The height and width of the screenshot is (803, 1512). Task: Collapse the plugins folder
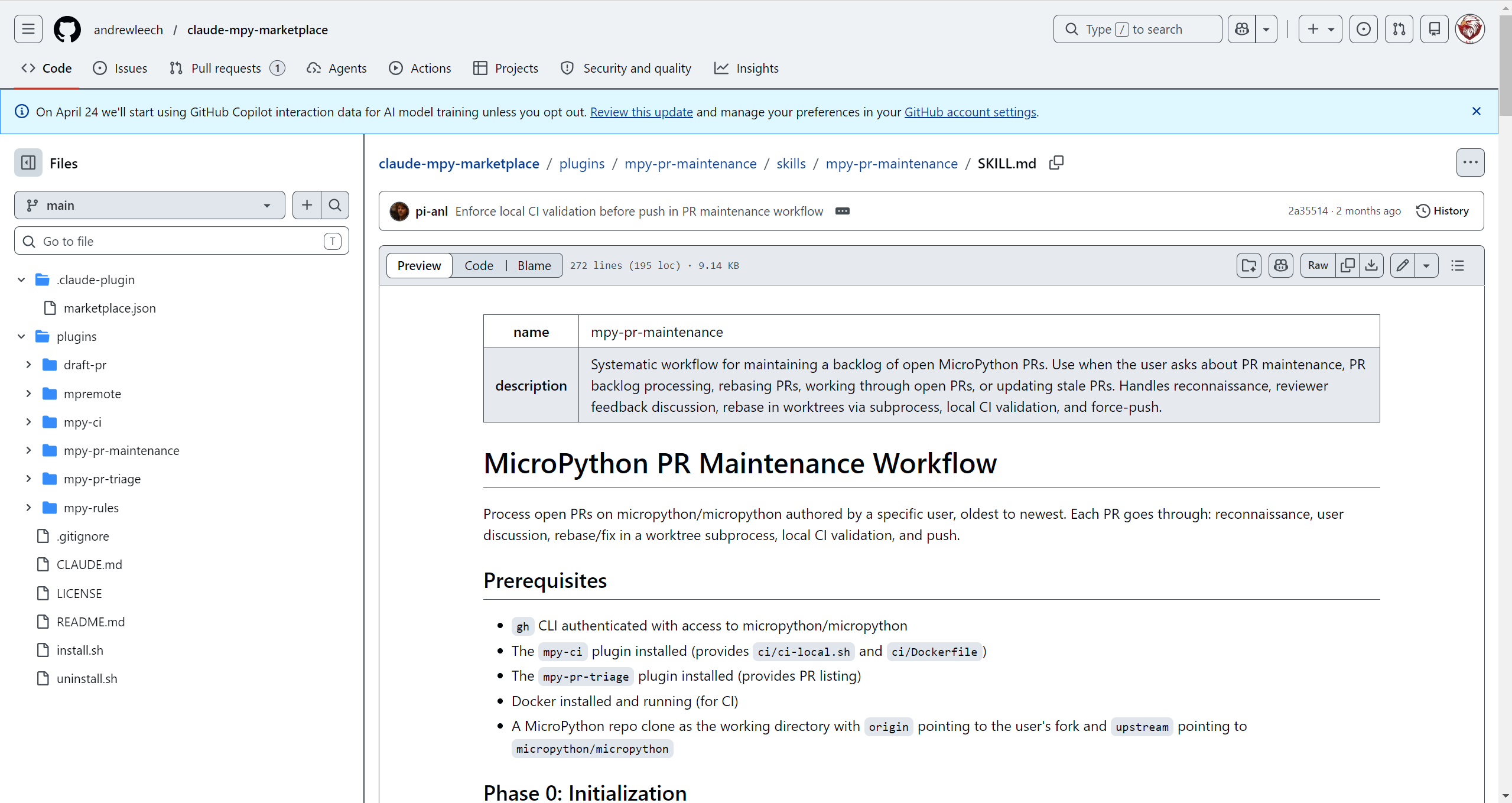point(21,336)
